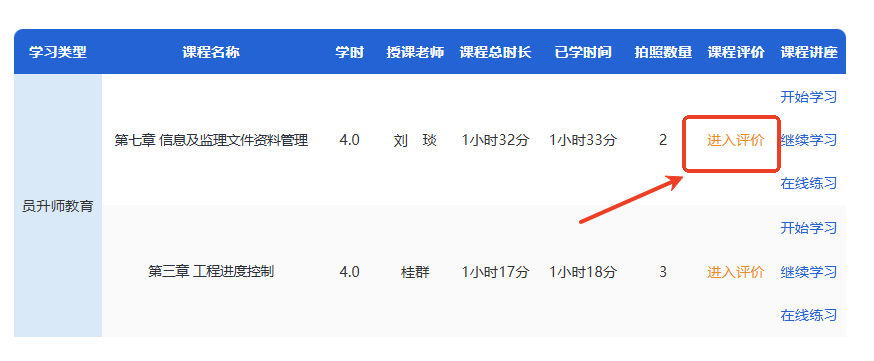874x361 pixels.
Task: Open 开始学习 for the 第七章 course
Action: [808, 97]
